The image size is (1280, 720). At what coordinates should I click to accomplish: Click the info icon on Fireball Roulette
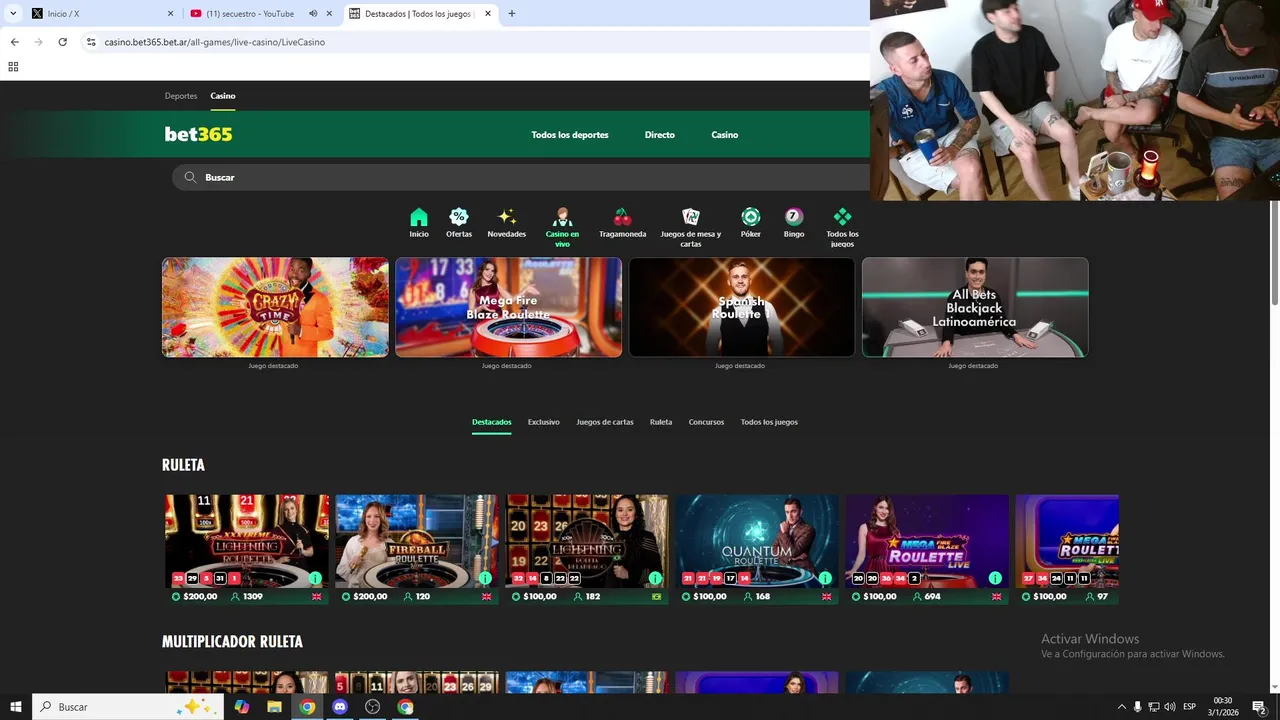click(x=485, y=578)
